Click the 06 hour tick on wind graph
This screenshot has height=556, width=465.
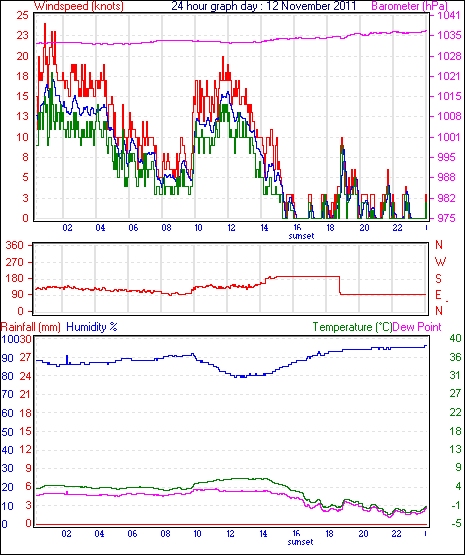tap(133, 228)
